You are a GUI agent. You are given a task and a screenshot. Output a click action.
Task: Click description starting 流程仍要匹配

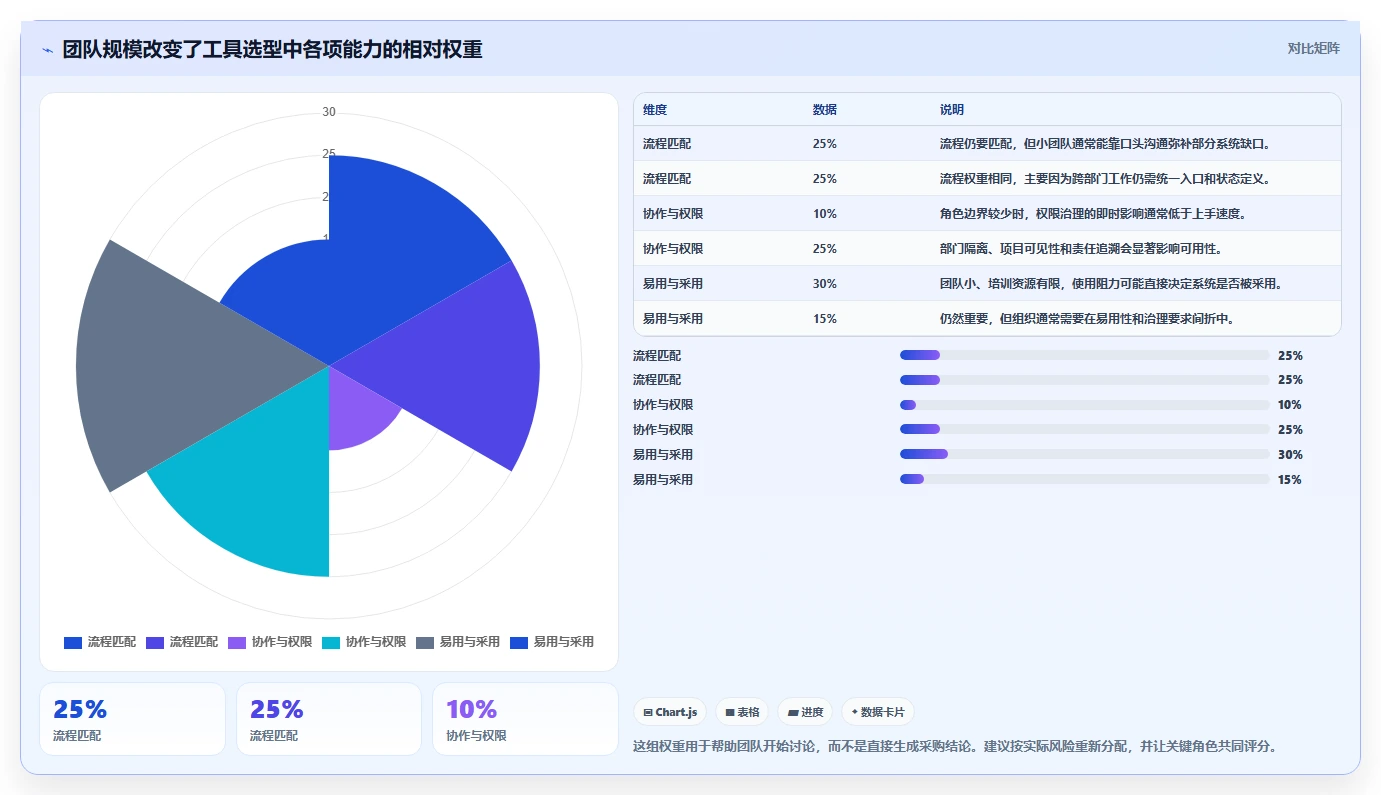(1105, 144)
